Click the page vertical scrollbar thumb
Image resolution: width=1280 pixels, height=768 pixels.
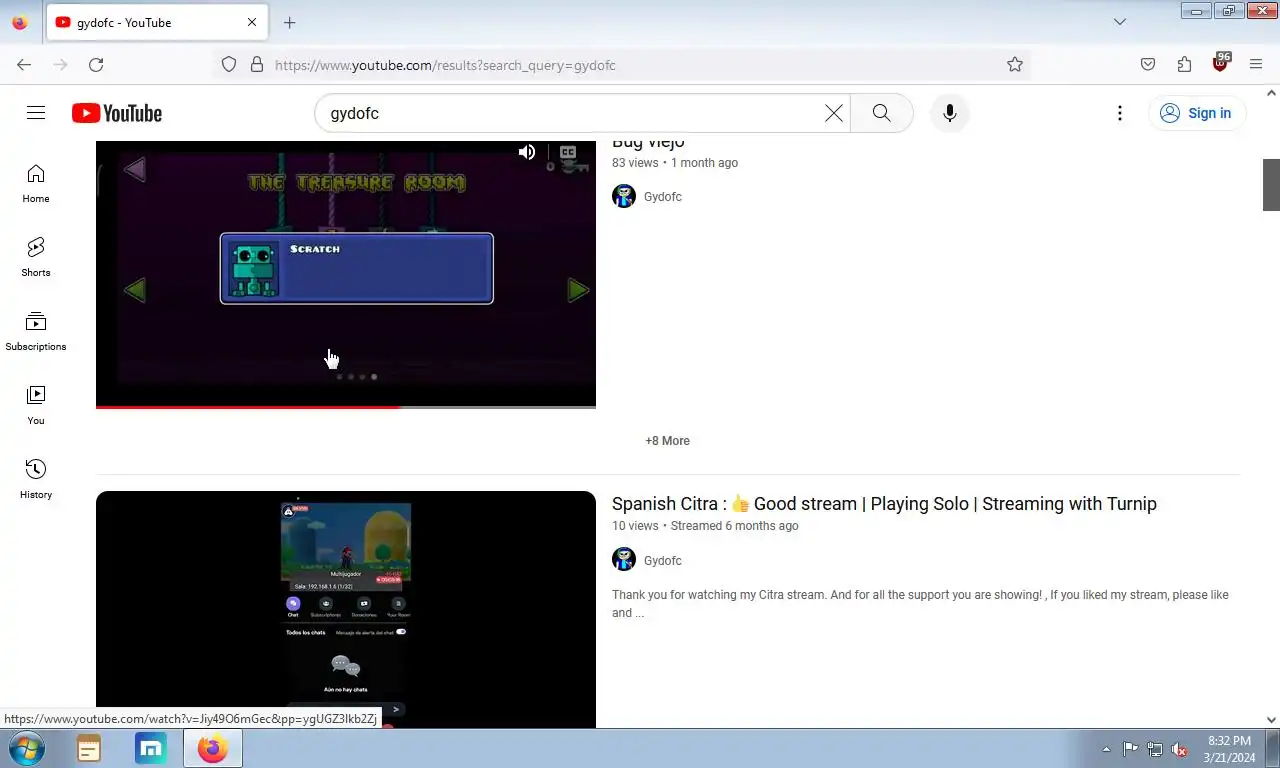pos(1271,185)
